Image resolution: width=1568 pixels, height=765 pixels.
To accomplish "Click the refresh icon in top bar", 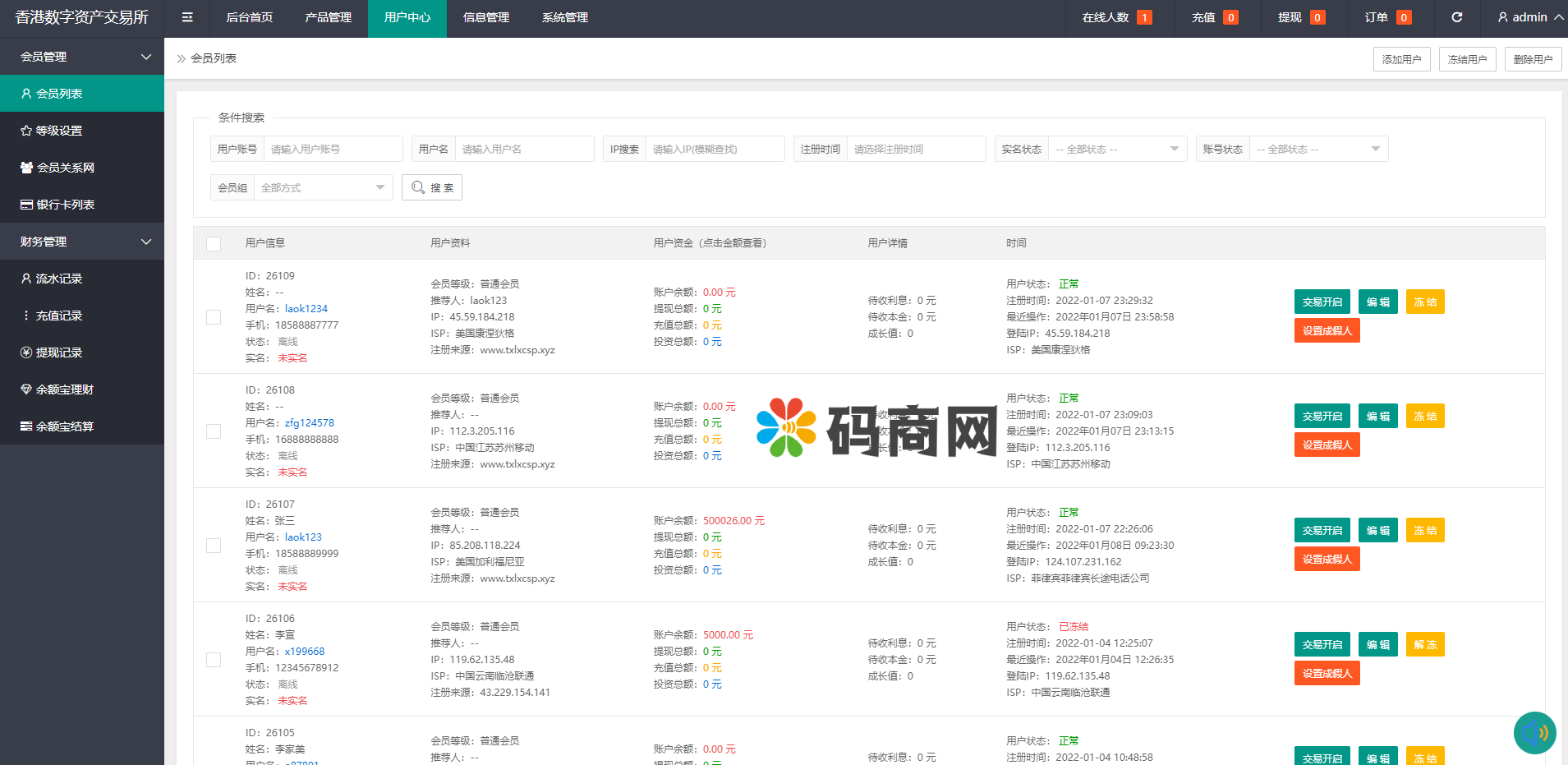I will [x=1457, y=17].
